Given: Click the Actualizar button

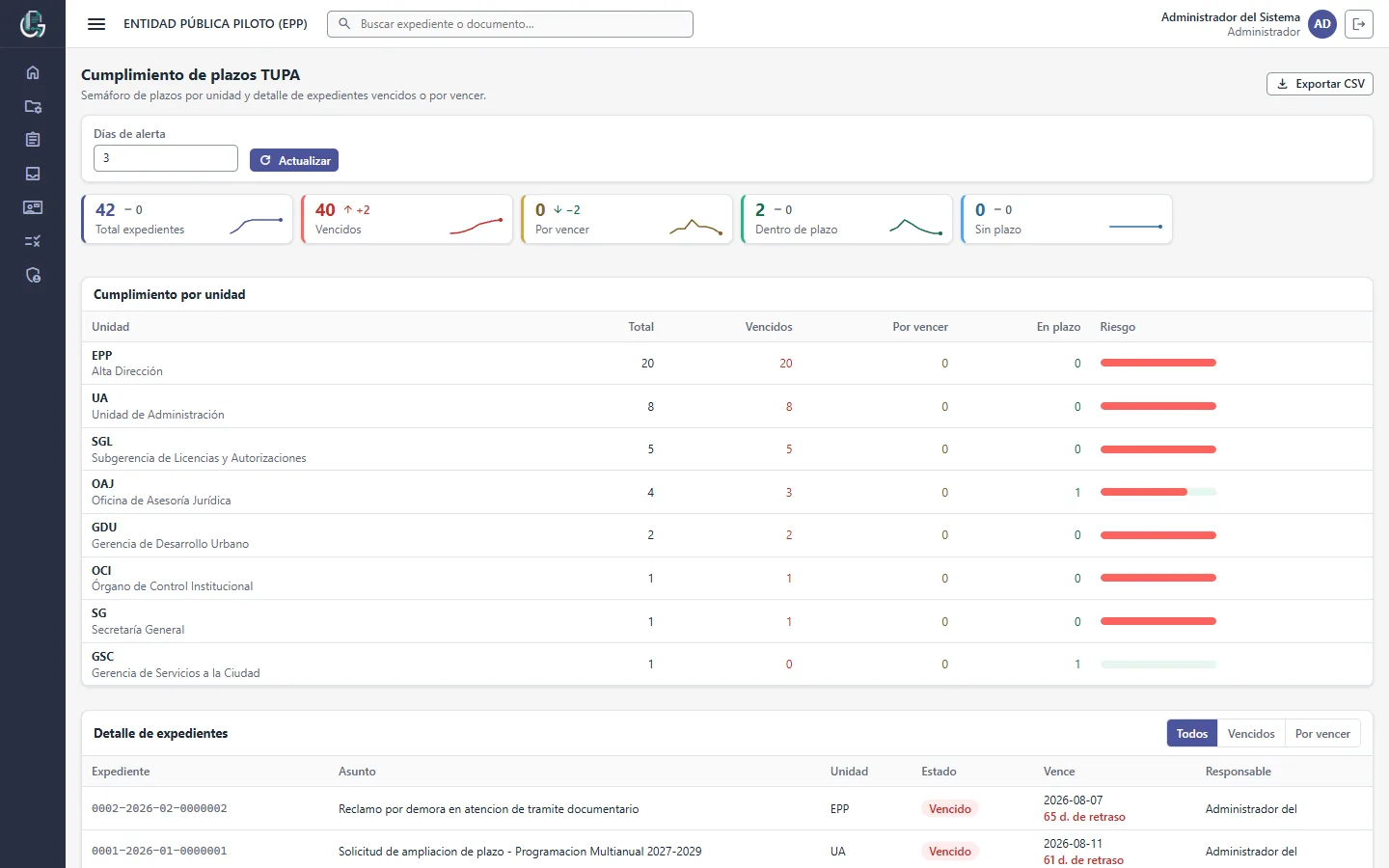Looking at the screenshot, I should (x=294, y=160).
